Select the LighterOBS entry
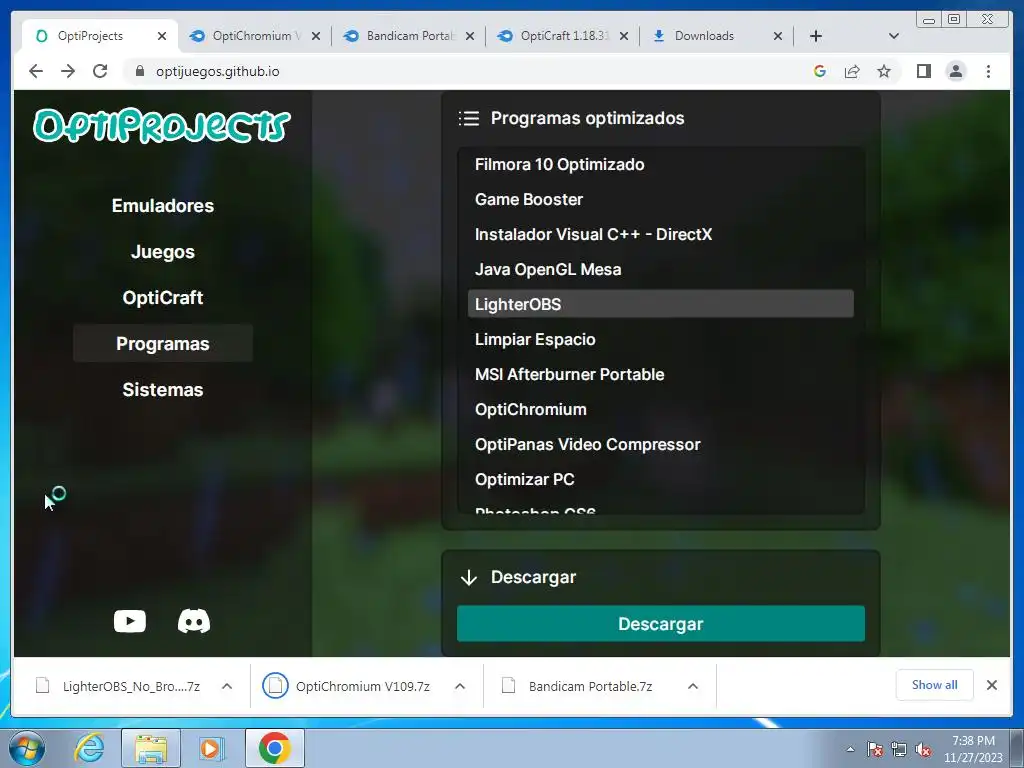This screenshot has width=1024, height=768. [x=661, y=304]
